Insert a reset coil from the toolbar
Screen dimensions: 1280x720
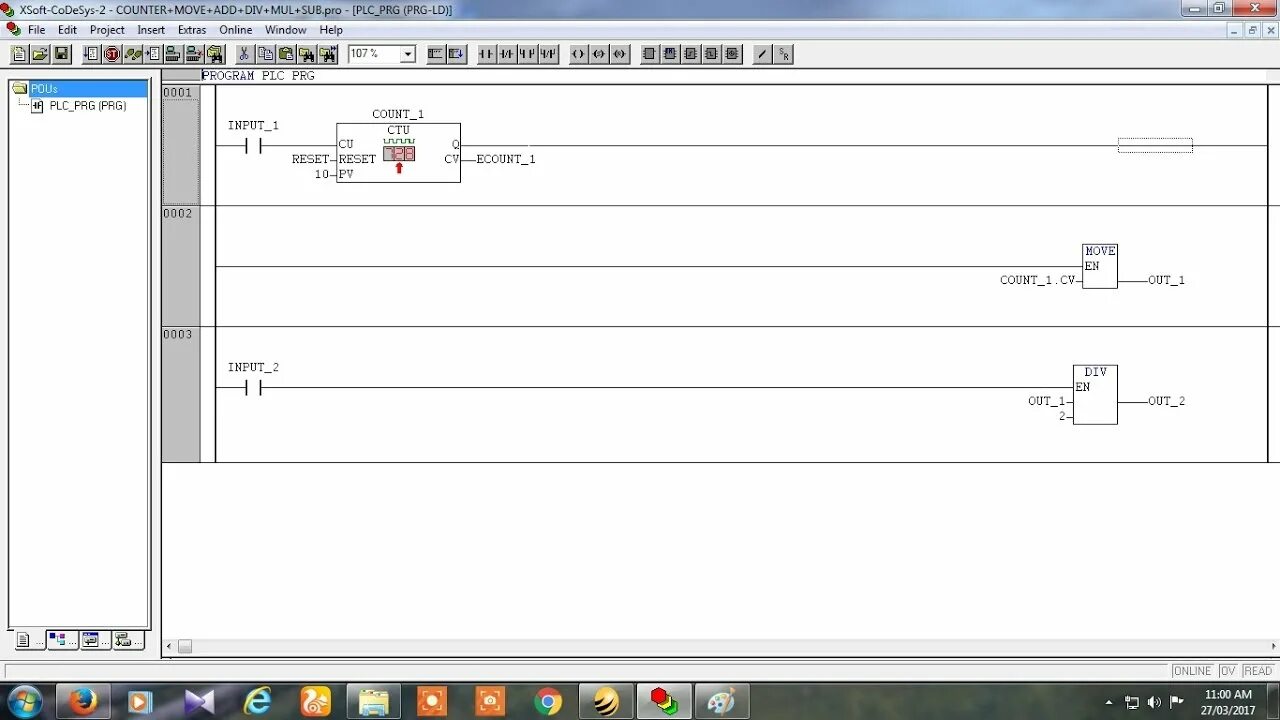pyautogui.click(x=620, y=54)
